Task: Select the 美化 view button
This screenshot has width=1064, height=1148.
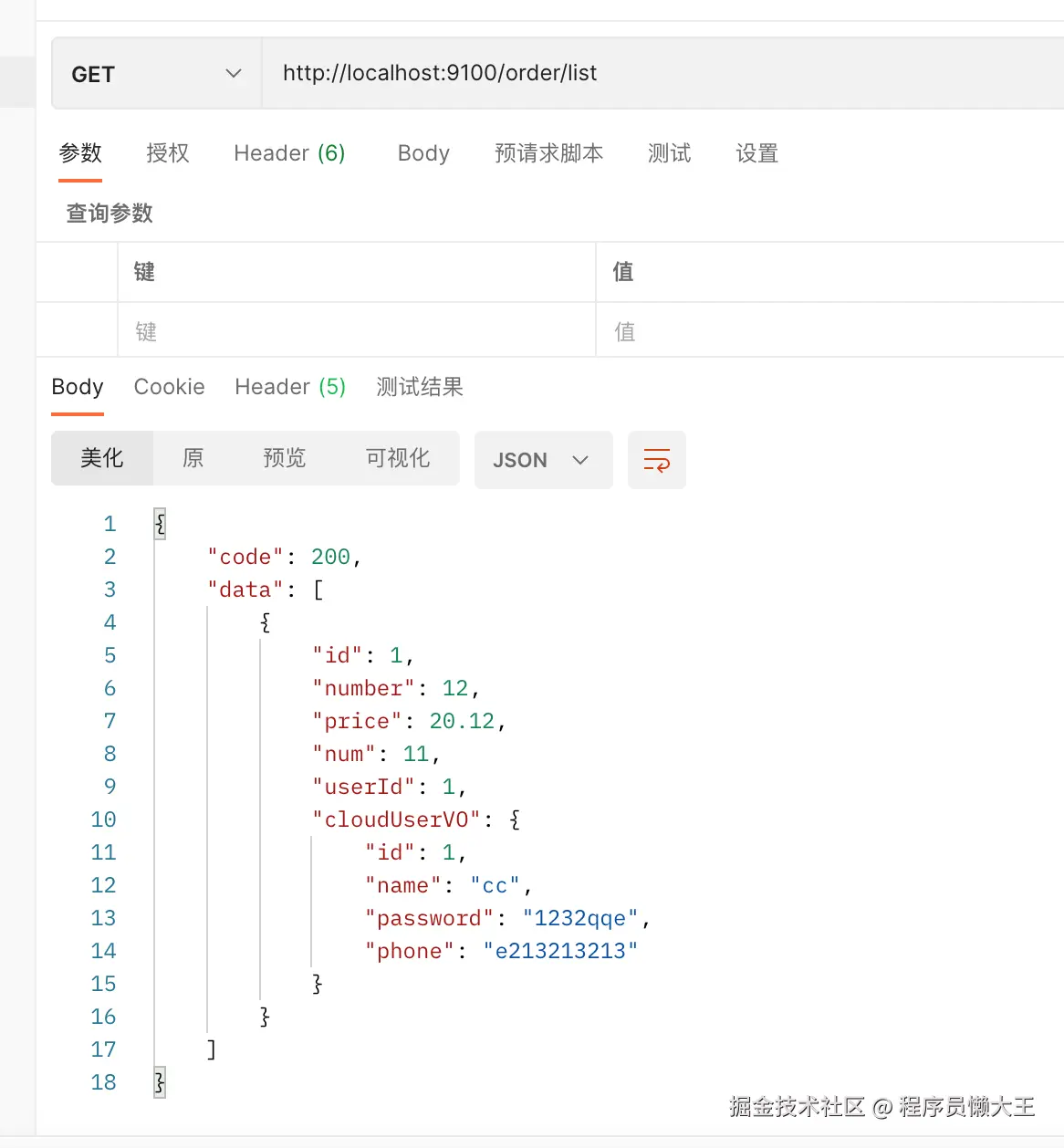Action: (102, 458)
